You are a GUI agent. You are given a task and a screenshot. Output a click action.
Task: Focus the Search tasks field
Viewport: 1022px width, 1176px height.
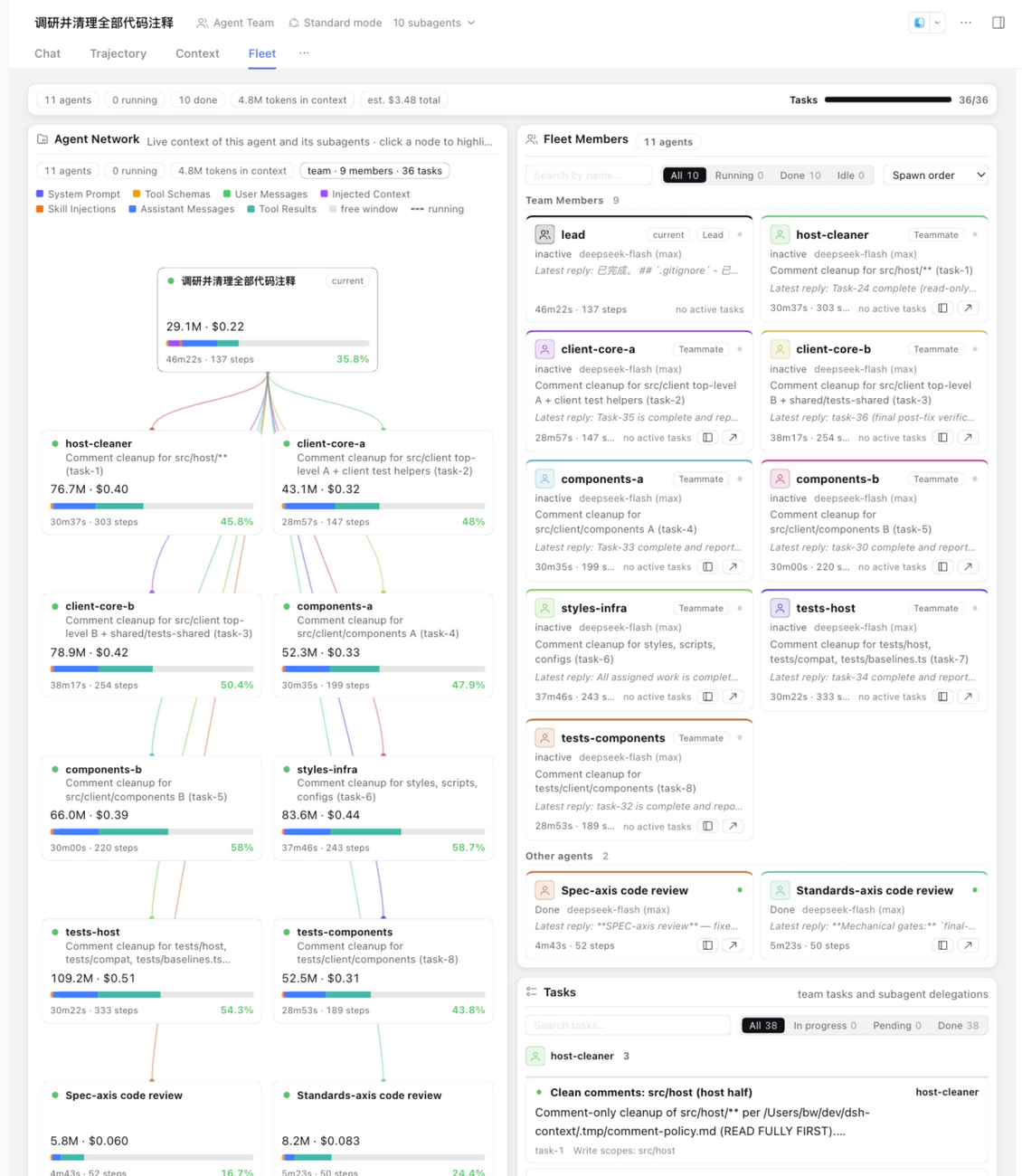[x=628, y=1026]
